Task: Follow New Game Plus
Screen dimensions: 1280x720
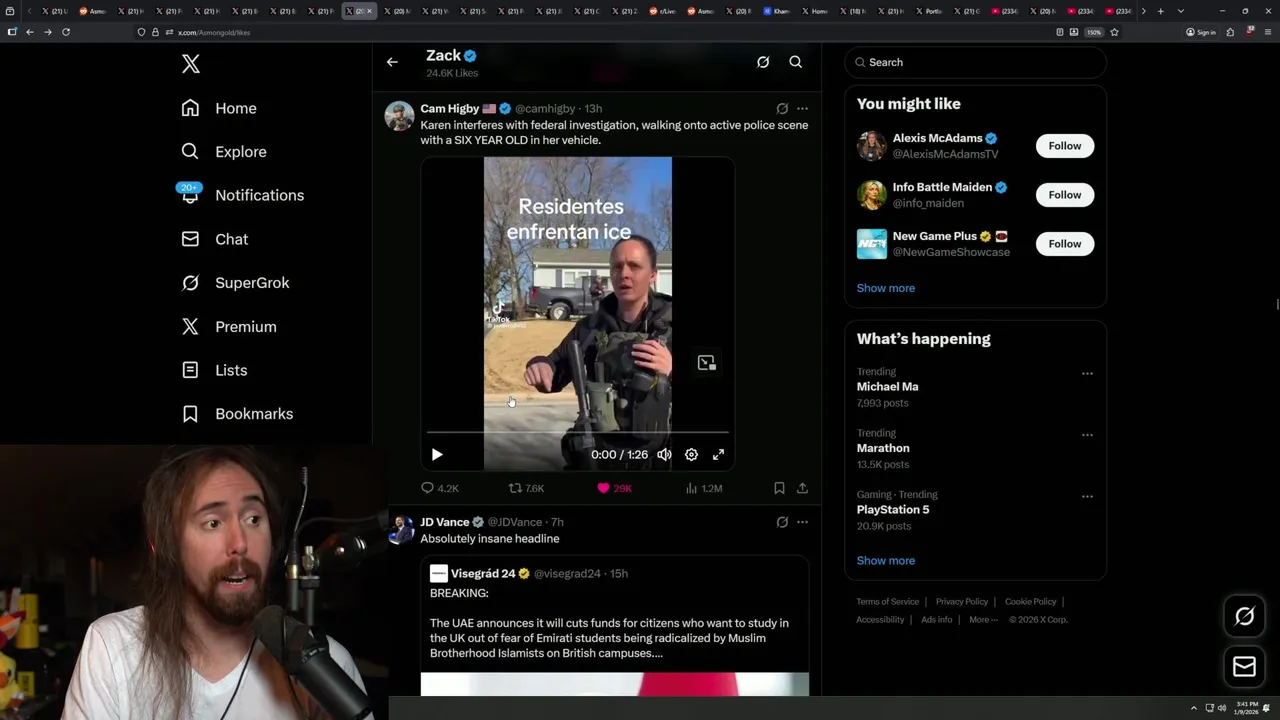Action: point(1065,244)
